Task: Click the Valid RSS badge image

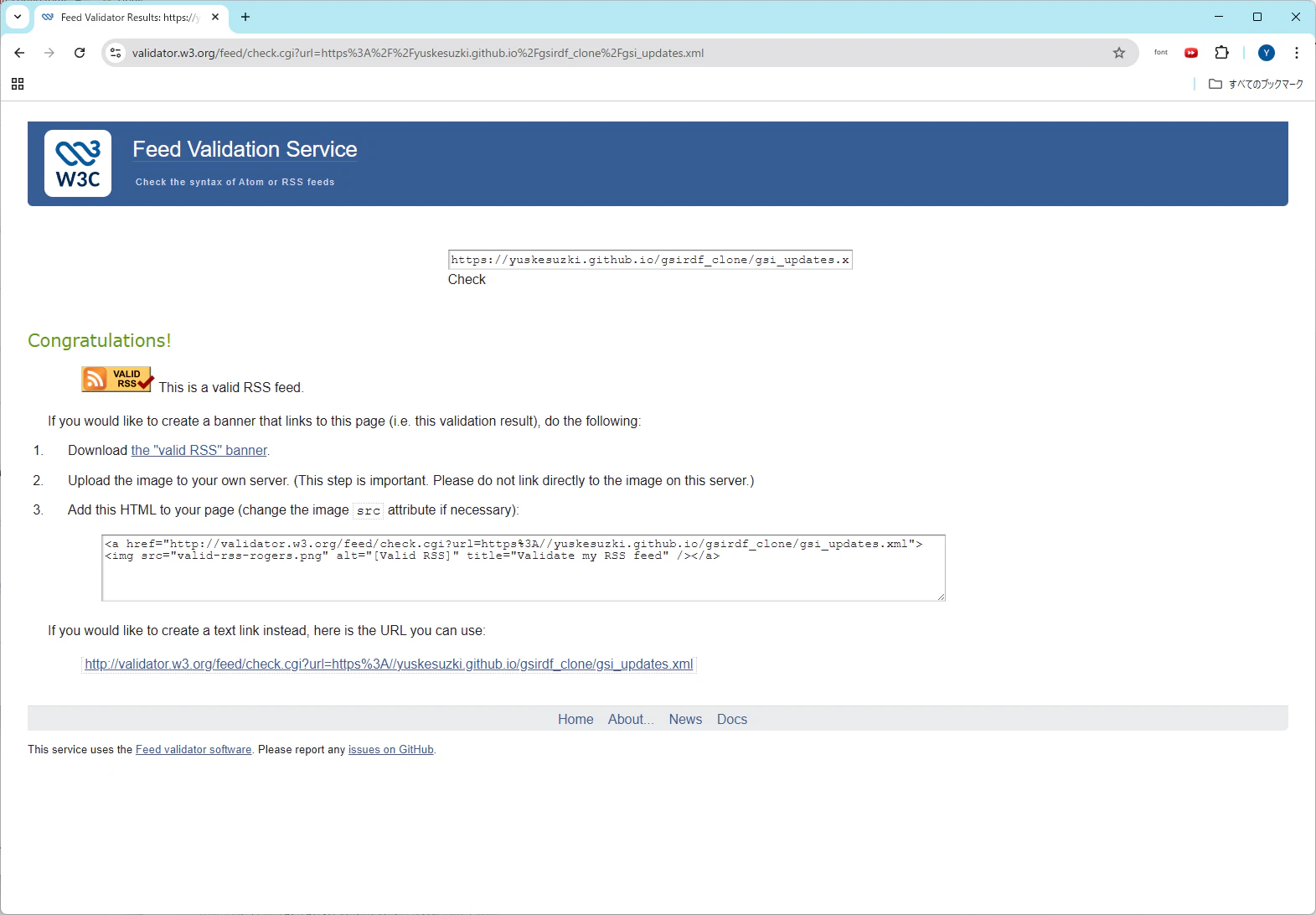Action: [x=117, y=380]
